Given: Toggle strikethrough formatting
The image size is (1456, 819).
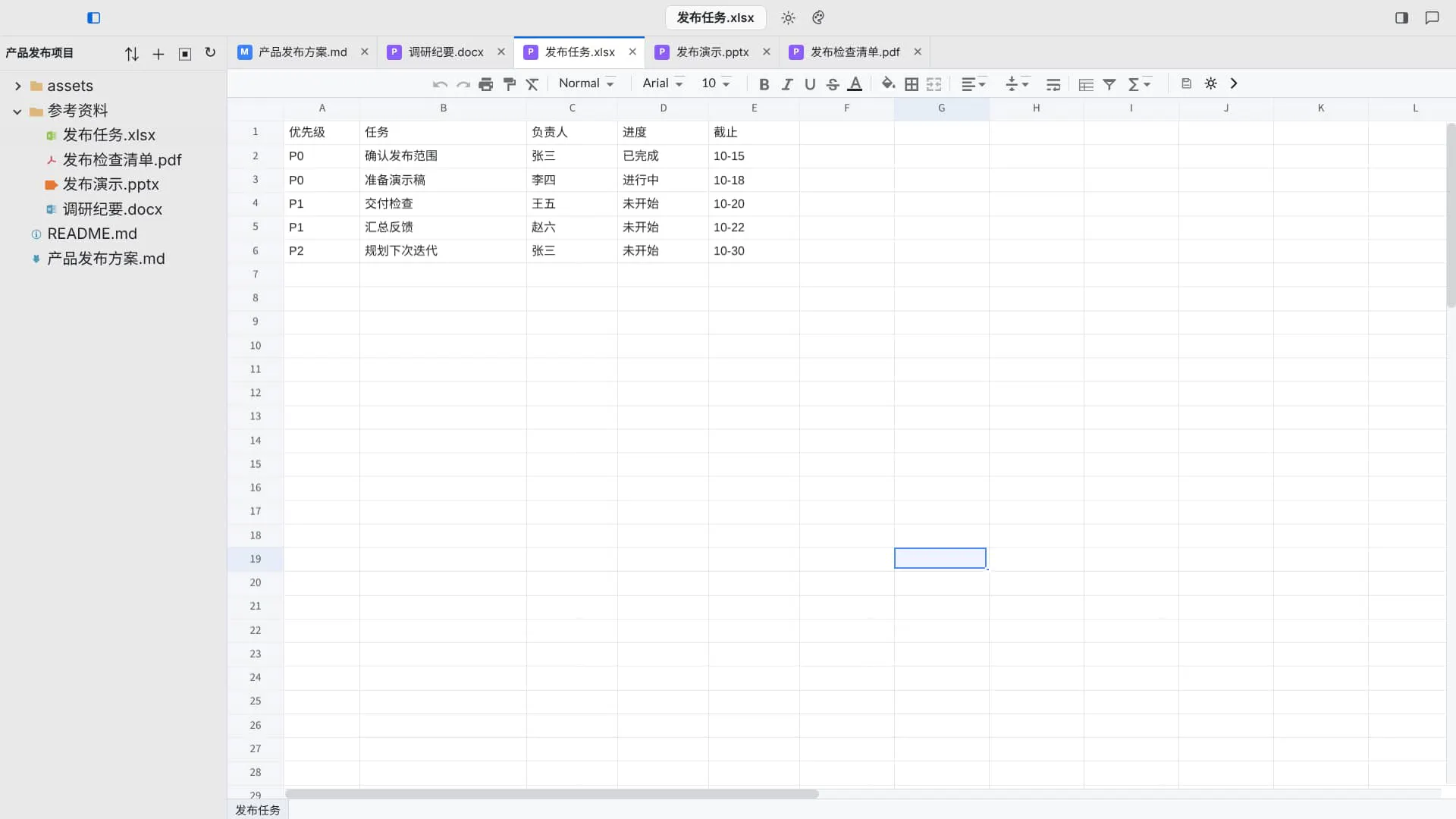Looking at the screenshot, I should 833,84.
